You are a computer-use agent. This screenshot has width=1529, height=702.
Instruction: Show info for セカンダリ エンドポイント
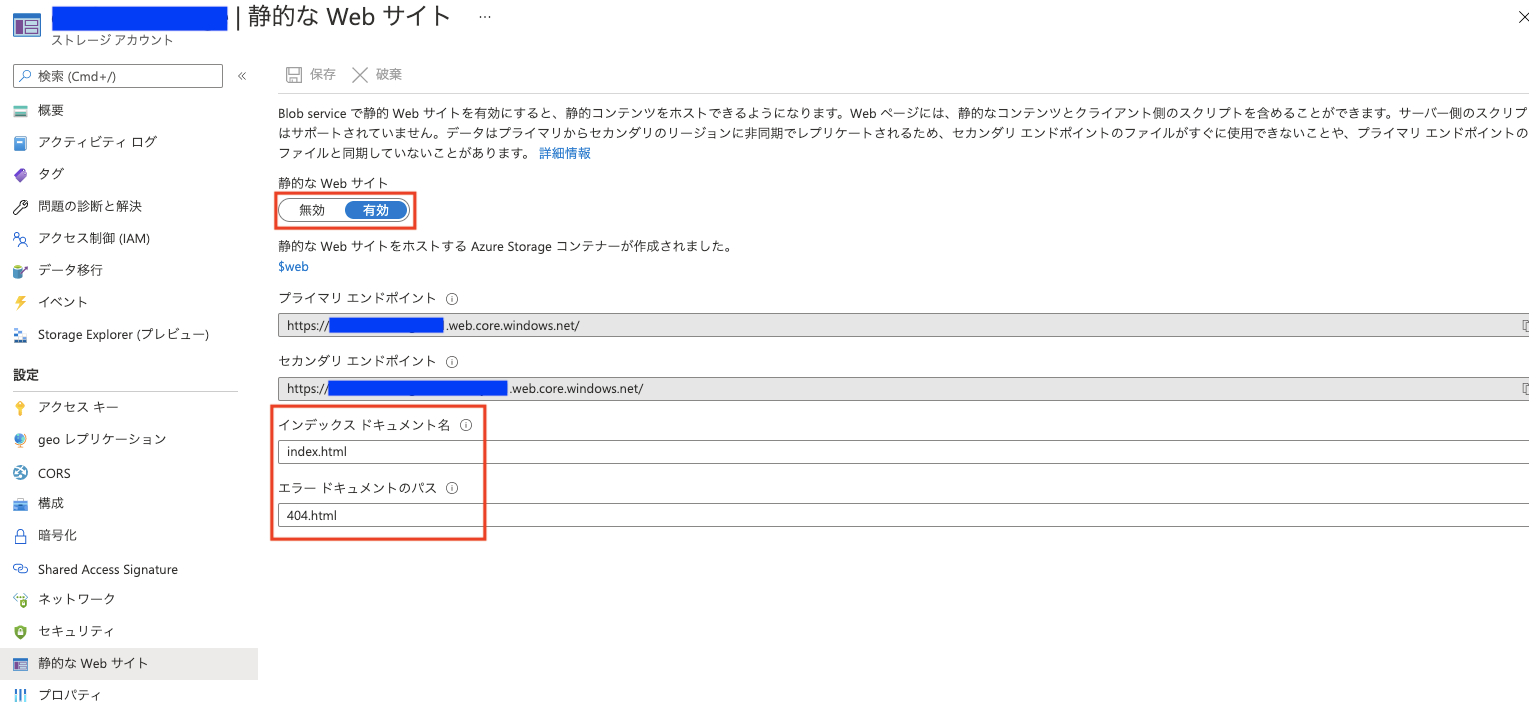point(451,362)
